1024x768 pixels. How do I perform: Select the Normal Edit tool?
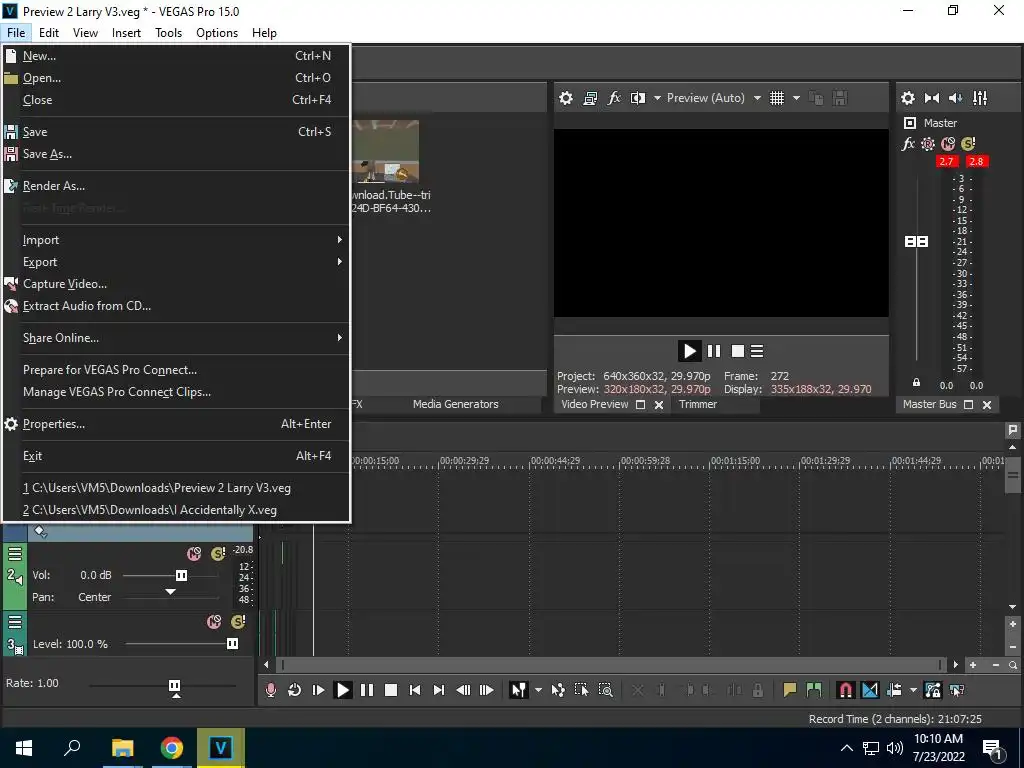(x=519, y=690)
